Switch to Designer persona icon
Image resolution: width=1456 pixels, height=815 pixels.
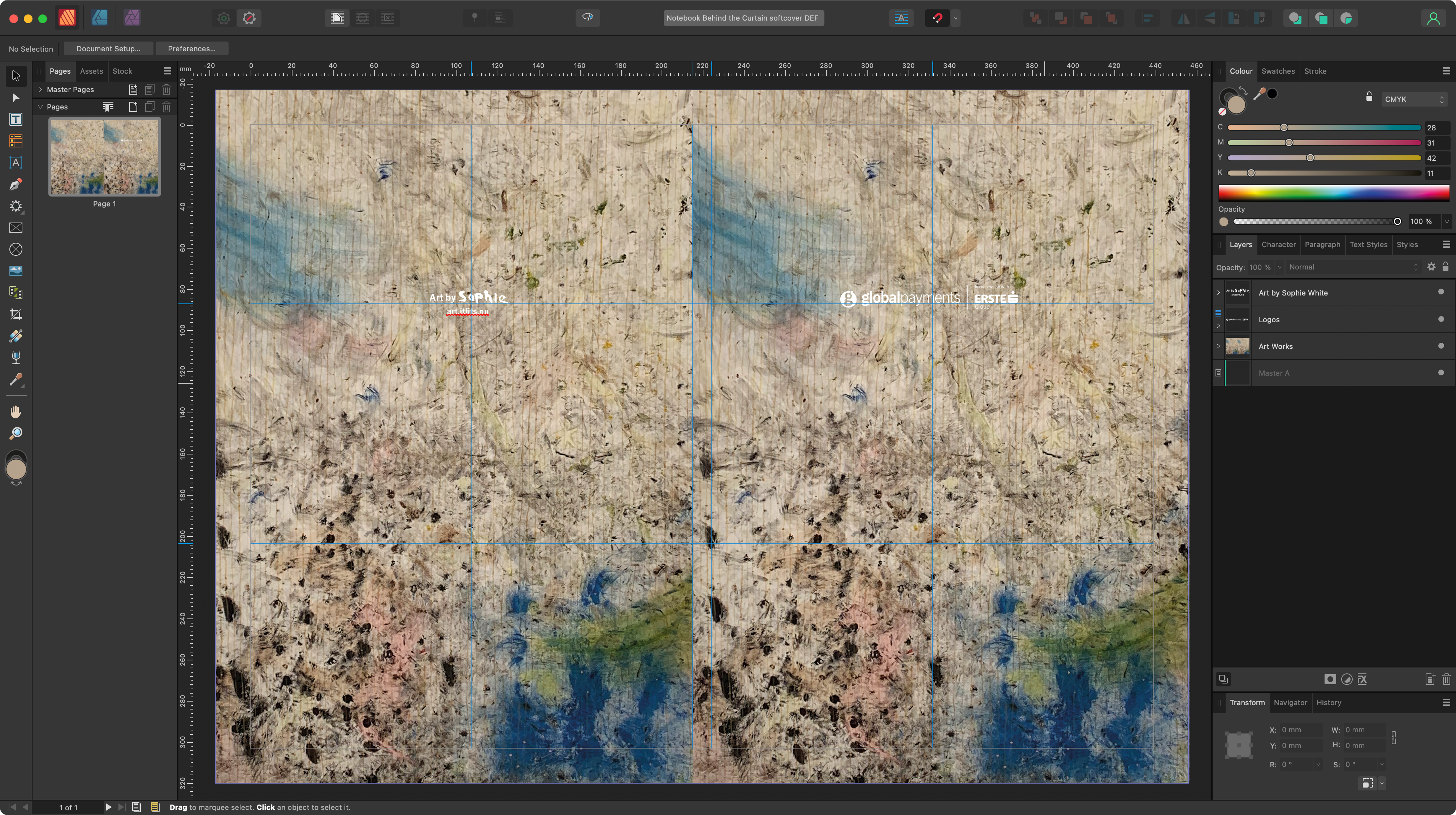tap(99, 18)
